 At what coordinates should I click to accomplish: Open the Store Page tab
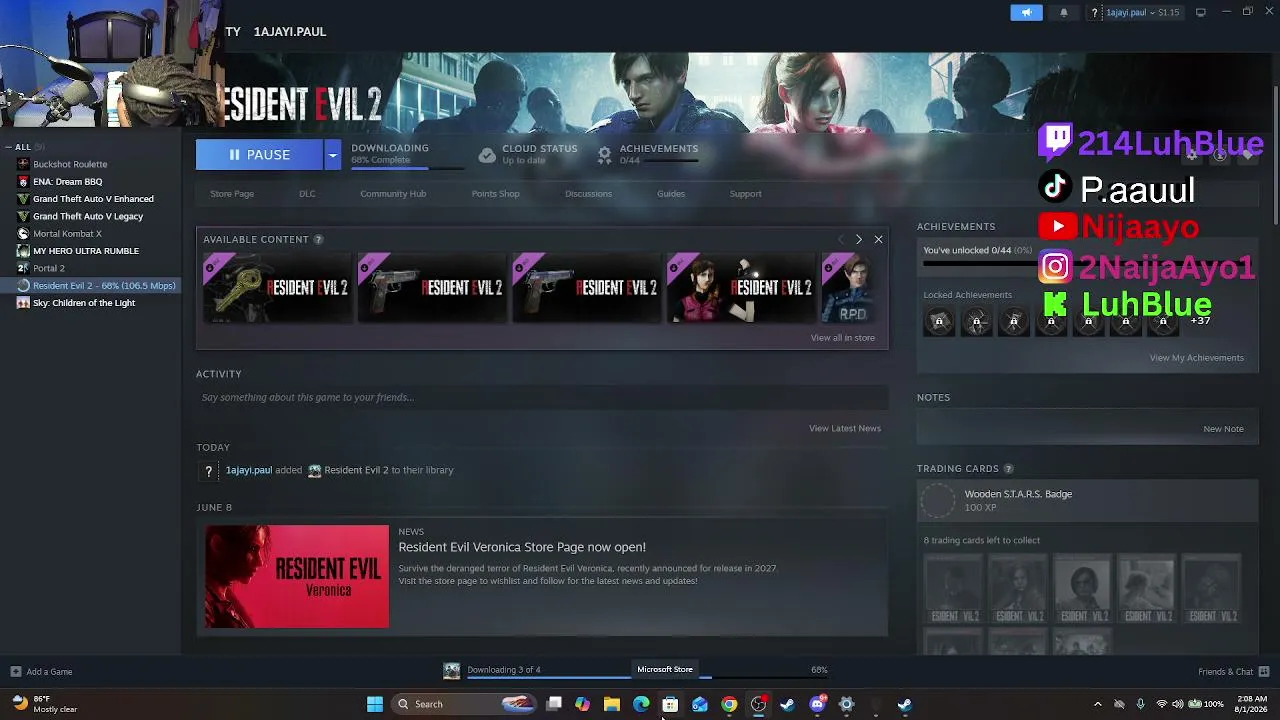232,194
